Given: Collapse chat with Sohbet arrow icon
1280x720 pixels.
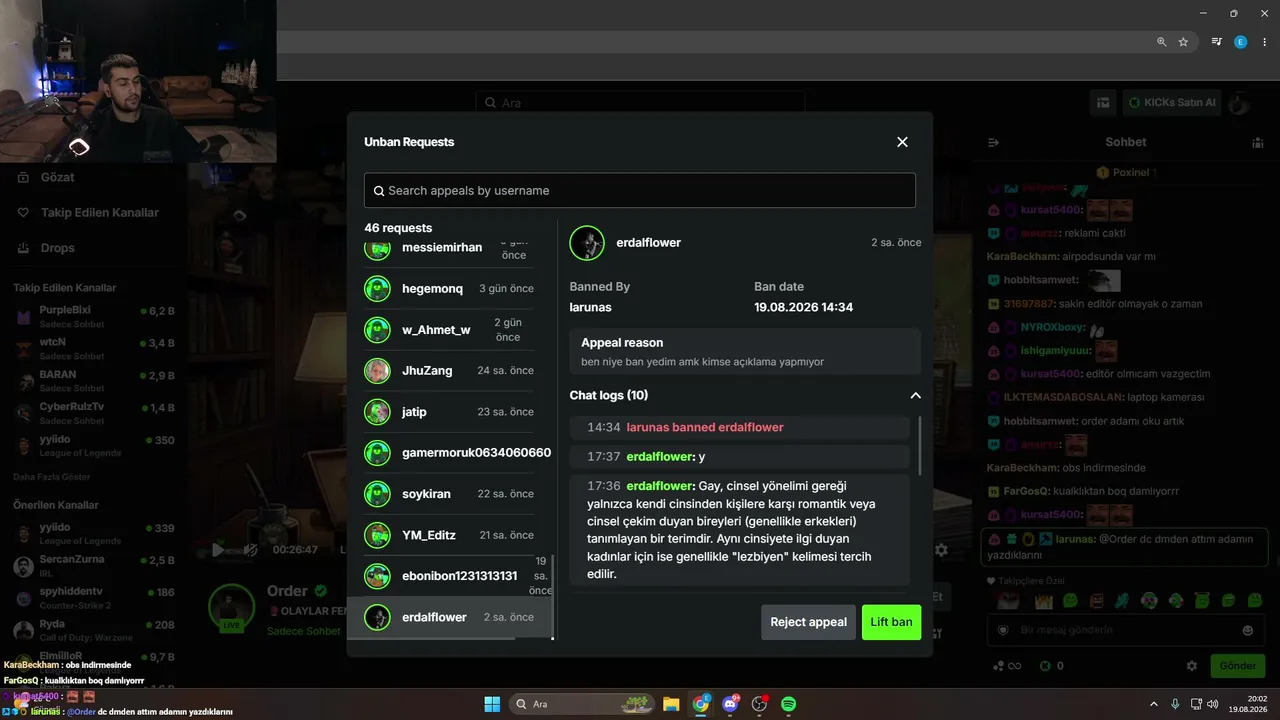Looking at the screenshot, I should tap(993, 143).
